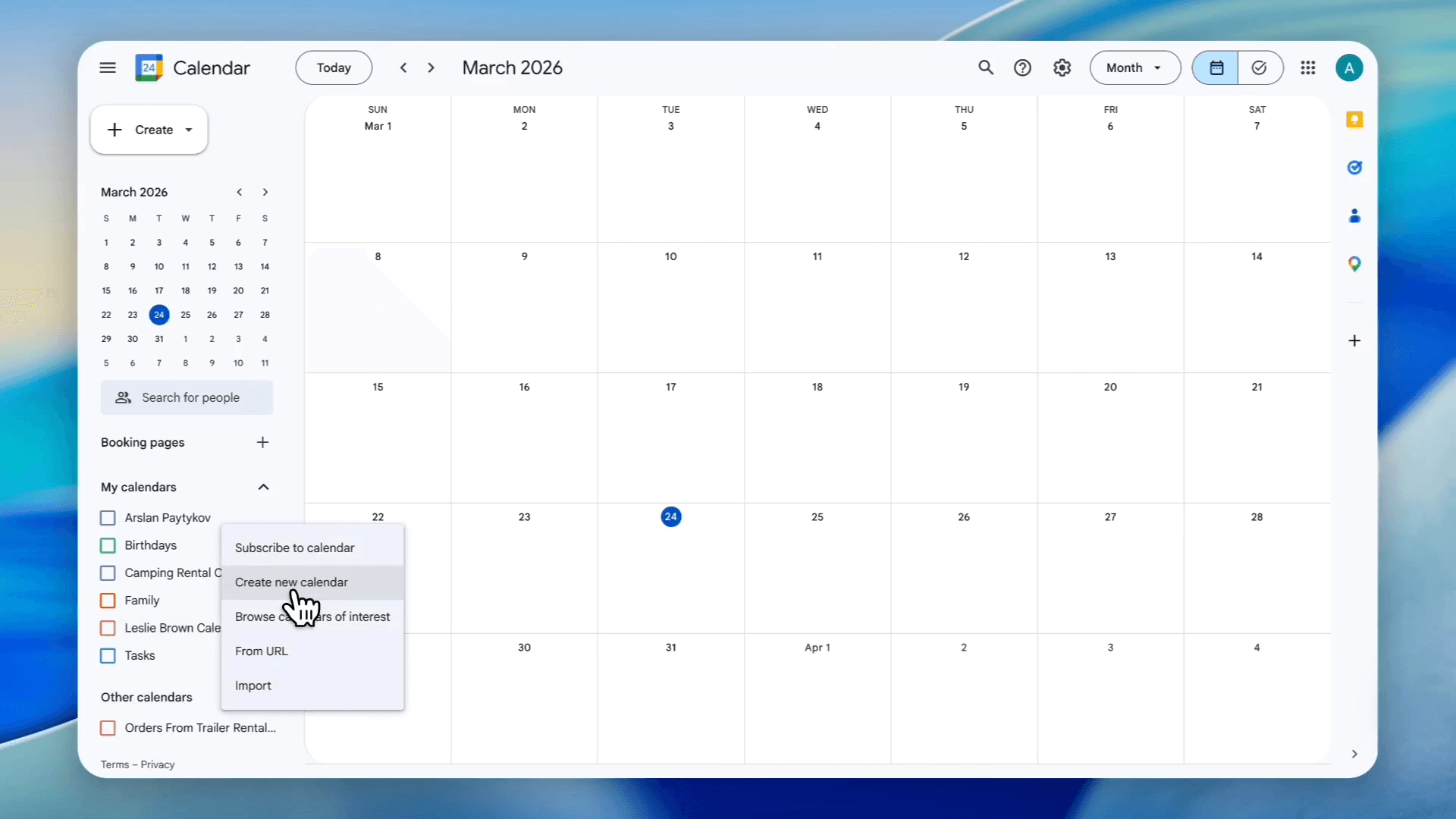Mini calendar previous month arrow
Image resolution: width=1456 pixels, height=819 pixels.
tap(239, 193)
